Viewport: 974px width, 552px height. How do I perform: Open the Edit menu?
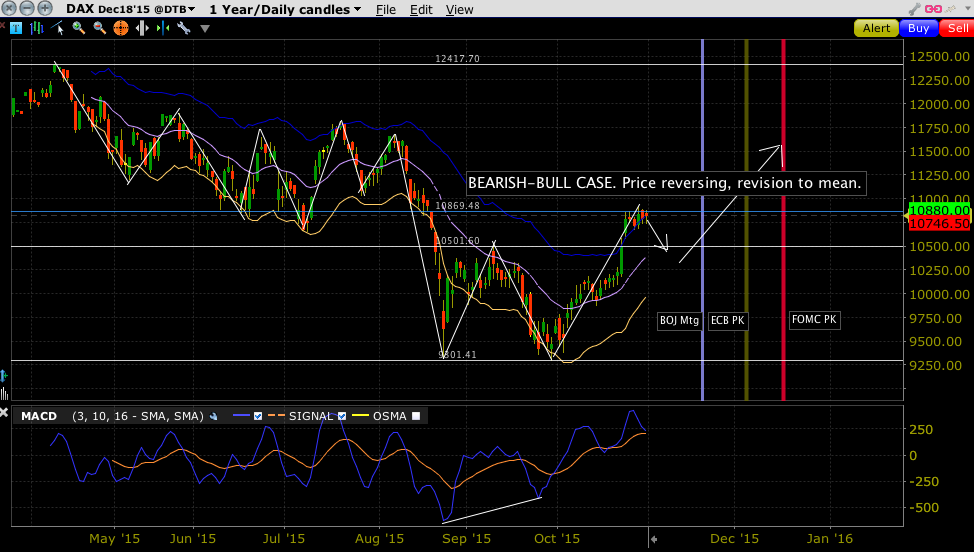(421, 9)
